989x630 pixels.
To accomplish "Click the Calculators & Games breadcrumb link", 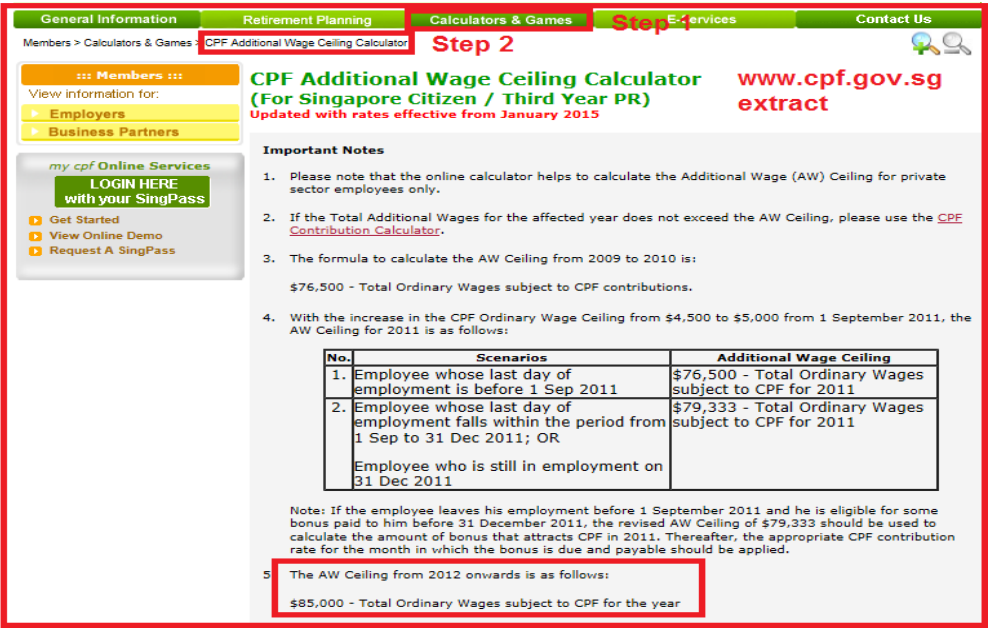I will click(137, 43).
